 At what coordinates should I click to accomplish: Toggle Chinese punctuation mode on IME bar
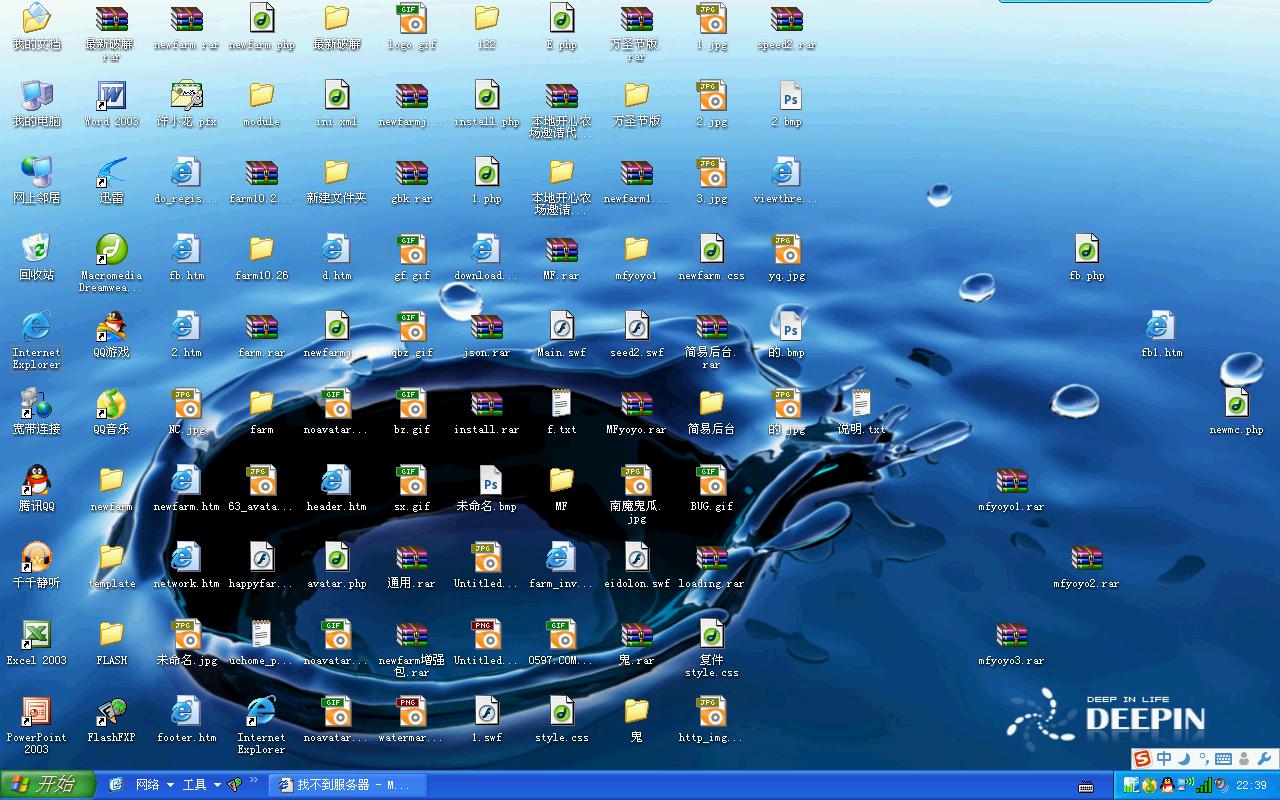pos(1203,759)
